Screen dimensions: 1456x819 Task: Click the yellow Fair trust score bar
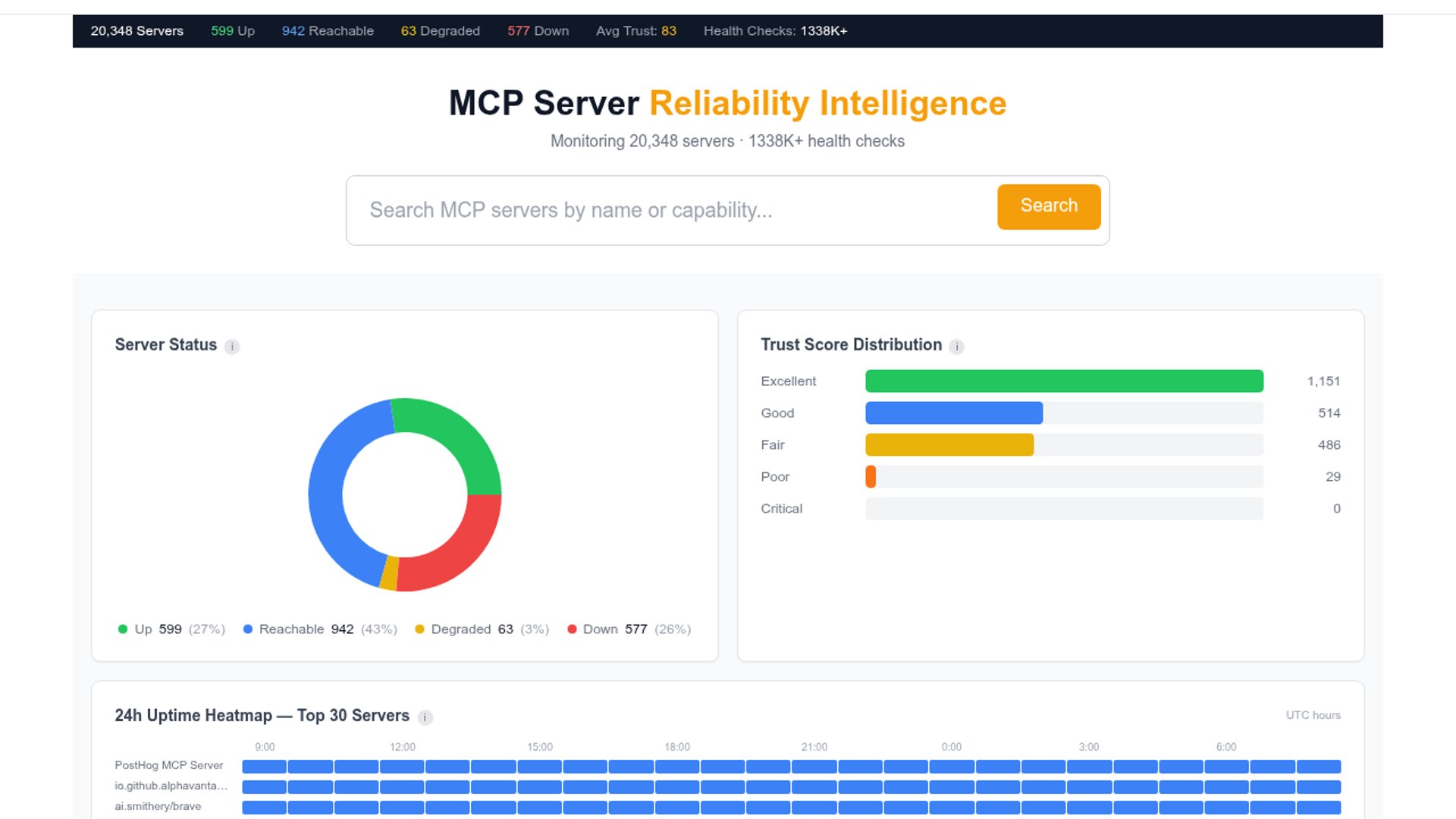point(949,445)
